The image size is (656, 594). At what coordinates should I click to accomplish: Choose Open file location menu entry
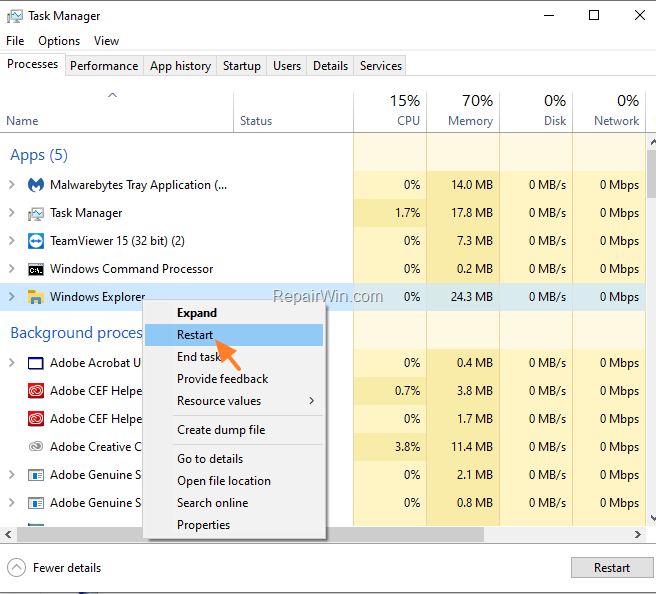(234, 481)
